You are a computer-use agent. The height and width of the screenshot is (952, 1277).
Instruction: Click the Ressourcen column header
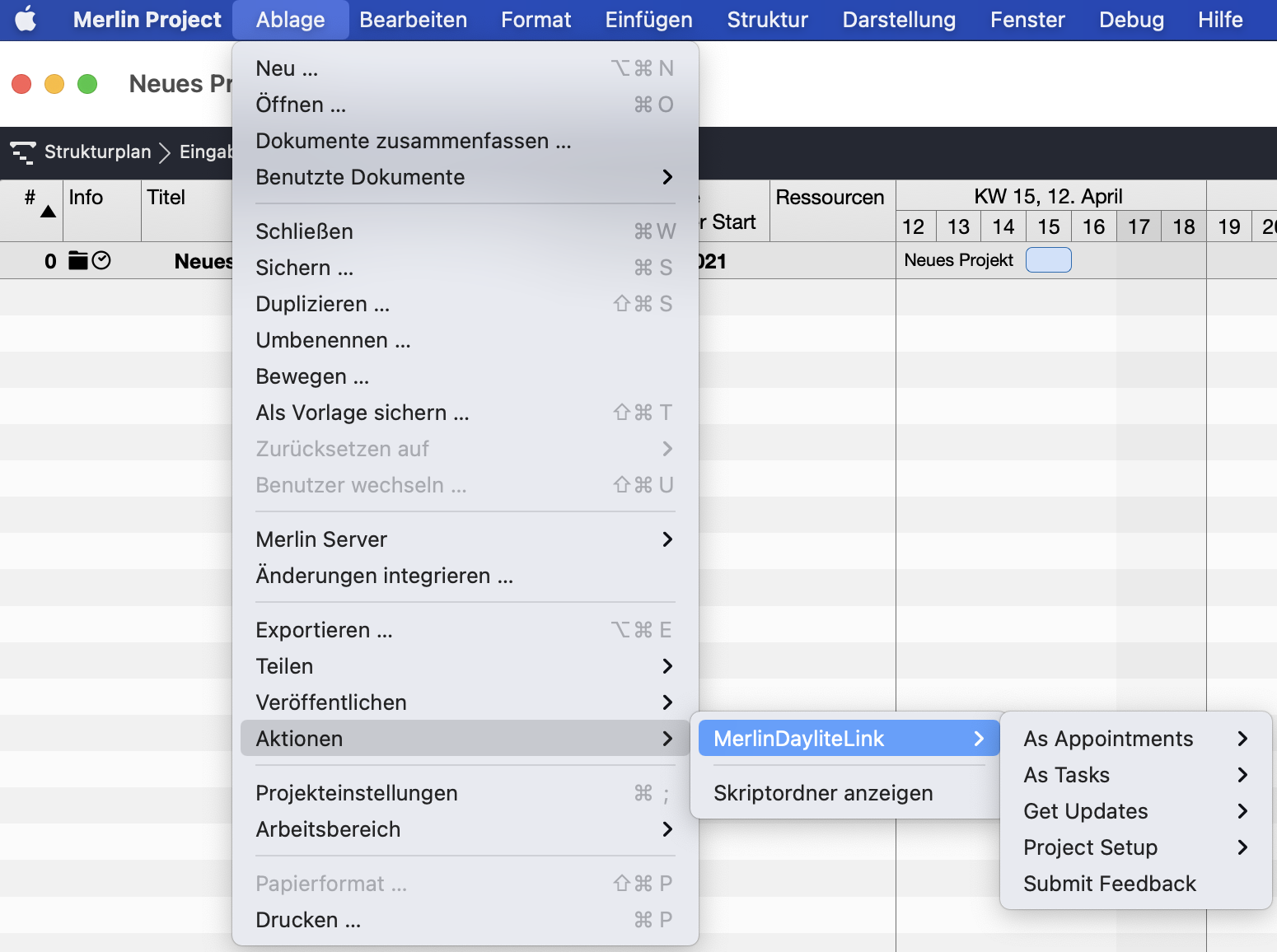pos(830,198)
